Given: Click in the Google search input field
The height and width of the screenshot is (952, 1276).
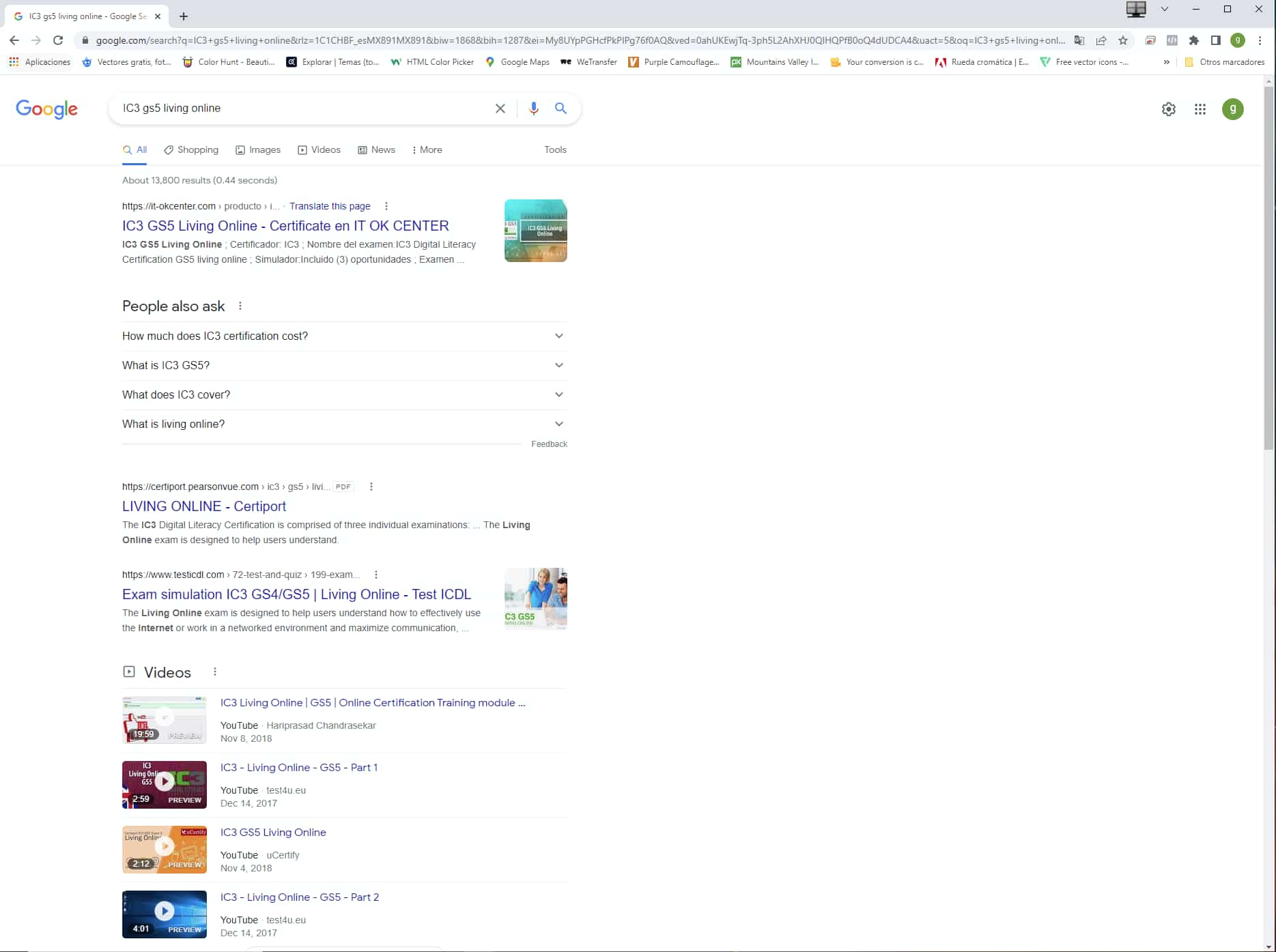Looking at the screenshot, I should [x=300, y=109].
